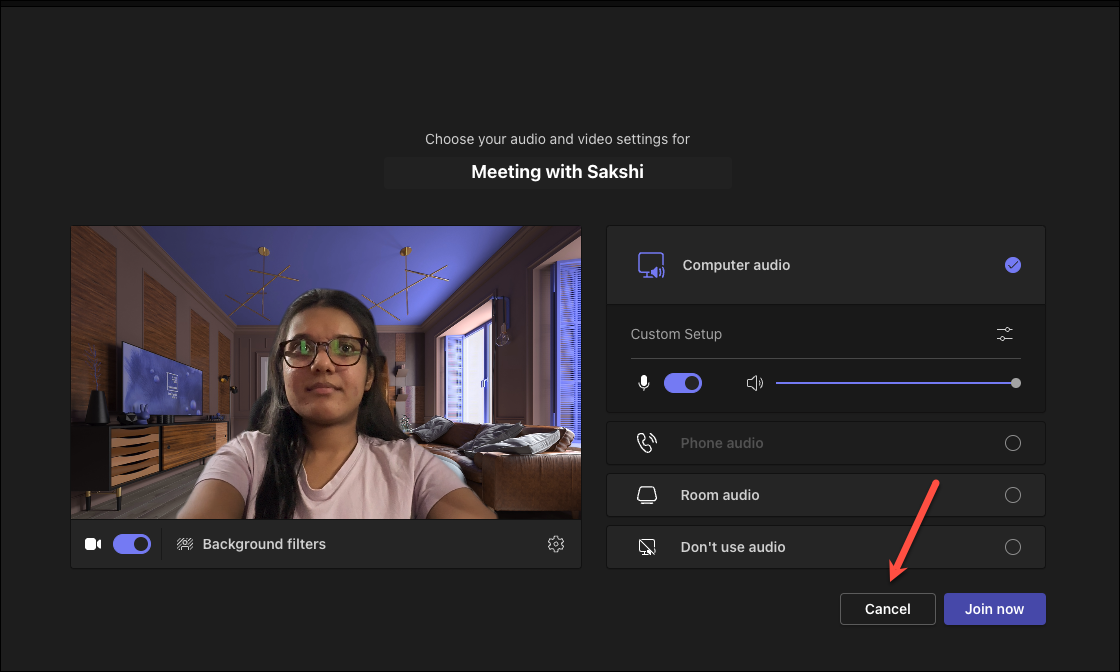Image resolution: width=1120 pixels, height=672 pixels.
Task: Click the camera icon beside video toggle
Action: [x=93, y=543]
